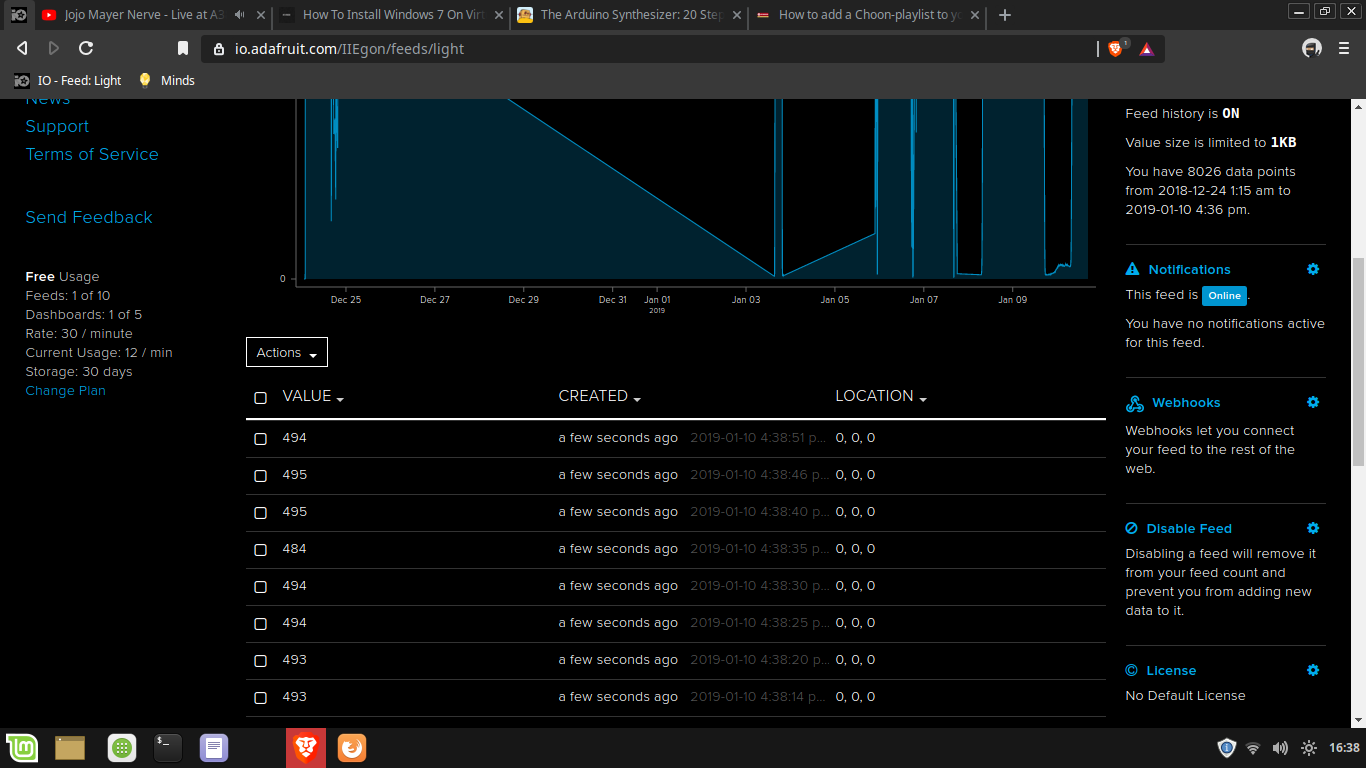
Task: Close the Jojo Mayer Nerve tab
Action: pyautogui.click(x=259, y=15)
